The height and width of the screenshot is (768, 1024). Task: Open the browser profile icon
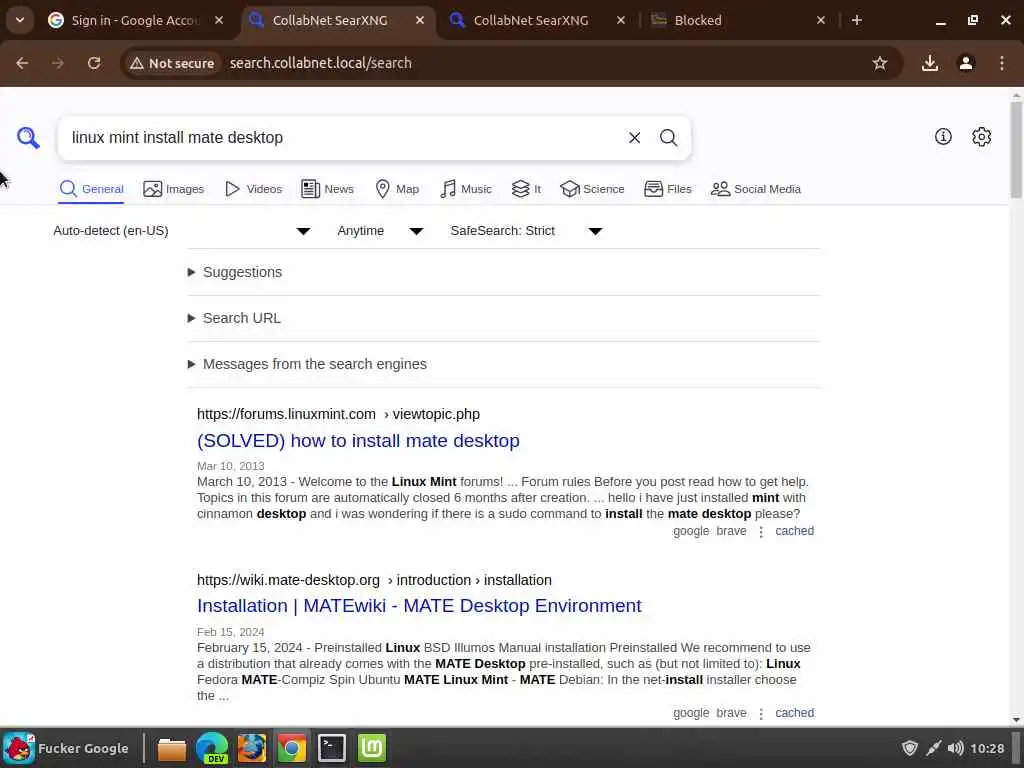(x=966, y=63)
